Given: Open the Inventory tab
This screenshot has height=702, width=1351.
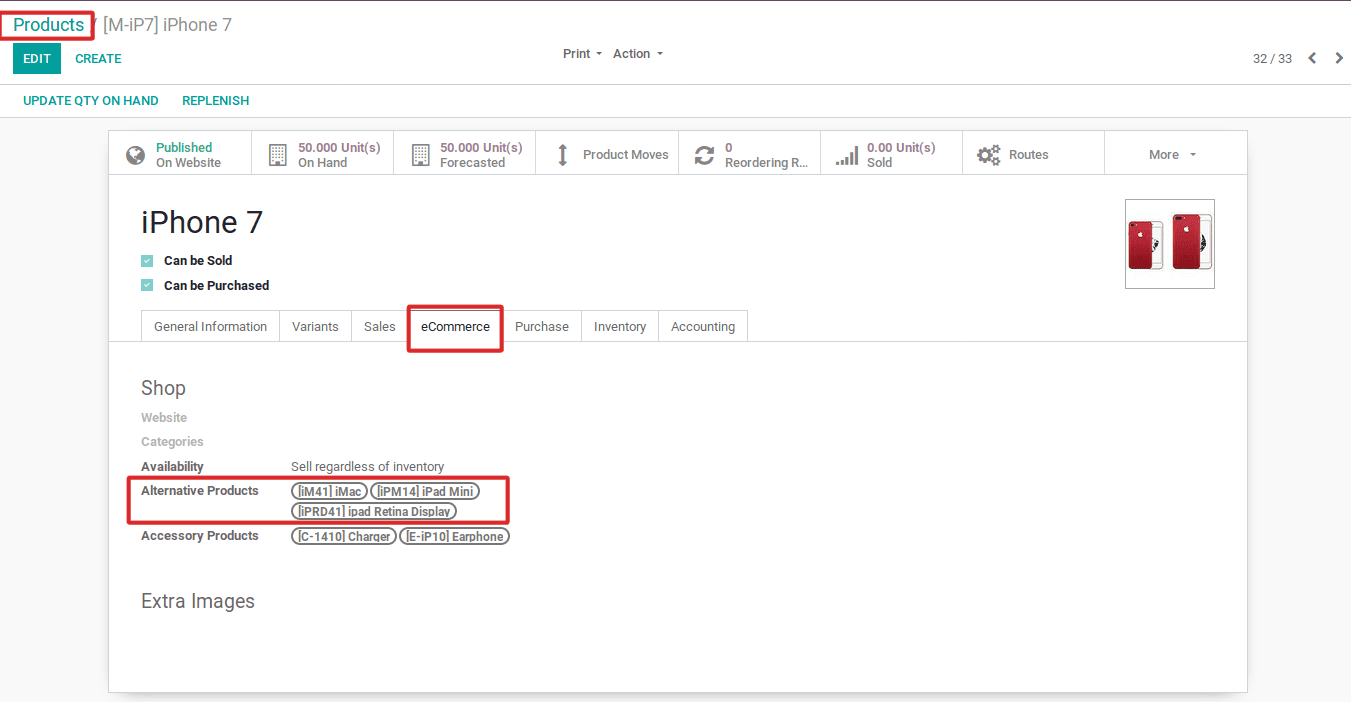Looking at the screenshot, I should pyautogui.click(x=620, y=327).
